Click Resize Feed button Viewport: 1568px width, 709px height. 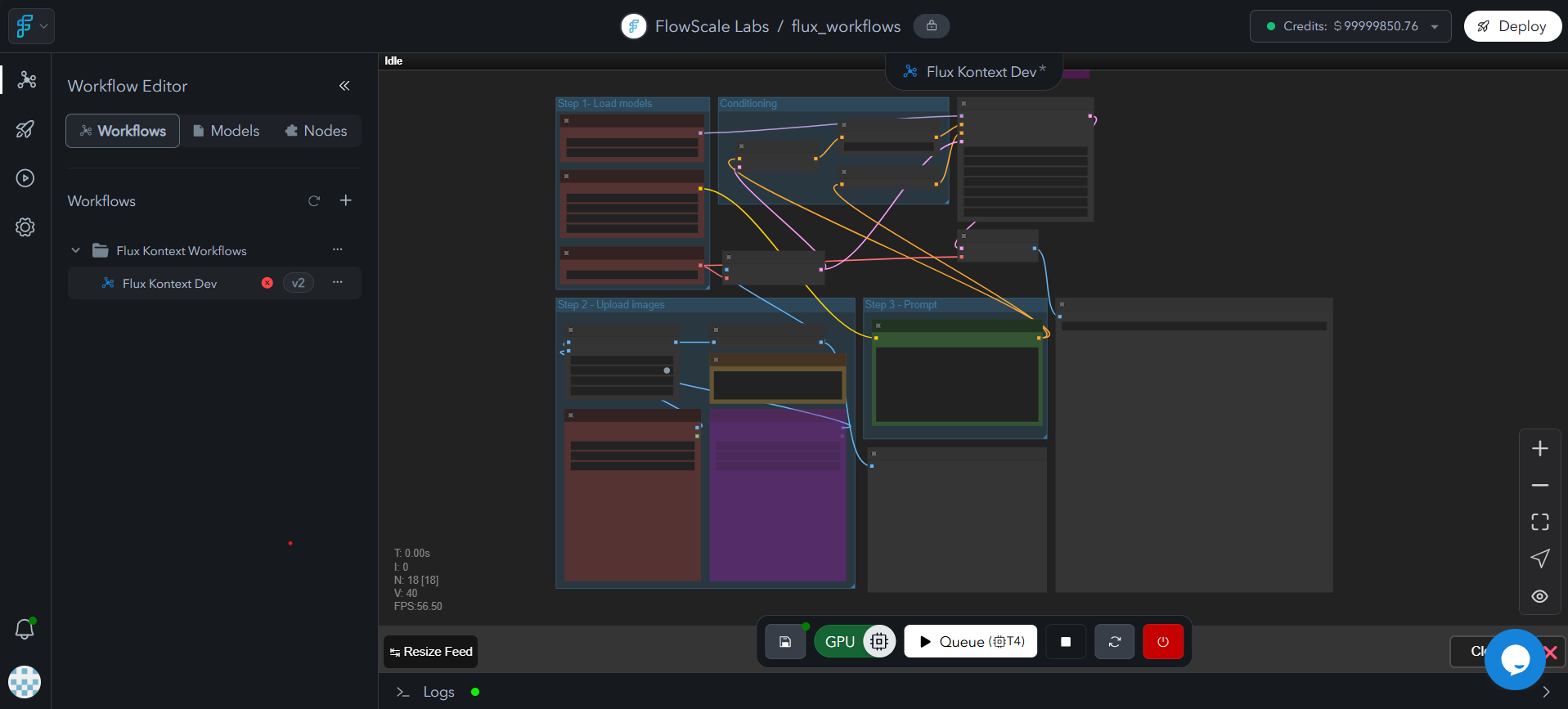431,652
